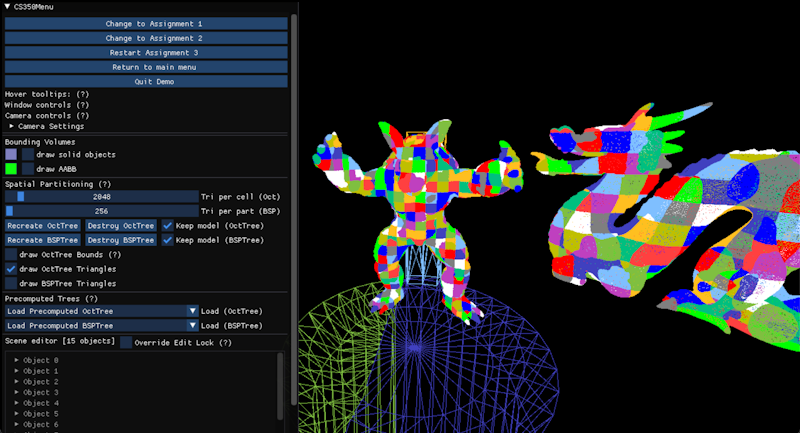The width and height of the screenshot is (800, 433).
Task: Enable draw solid objects checkbox
Action: (28, 154)
